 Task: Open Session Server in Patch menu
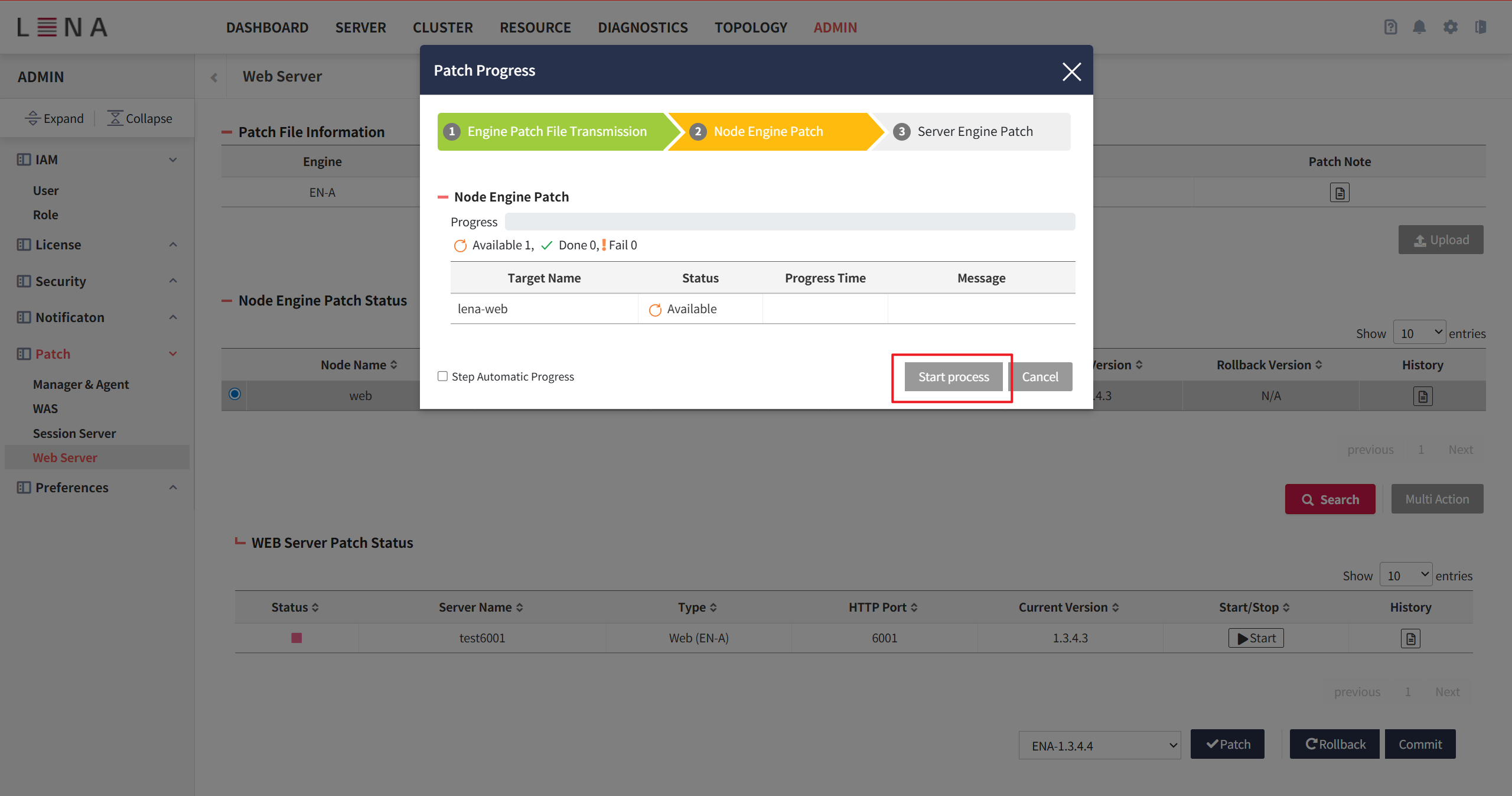(74, 434)
